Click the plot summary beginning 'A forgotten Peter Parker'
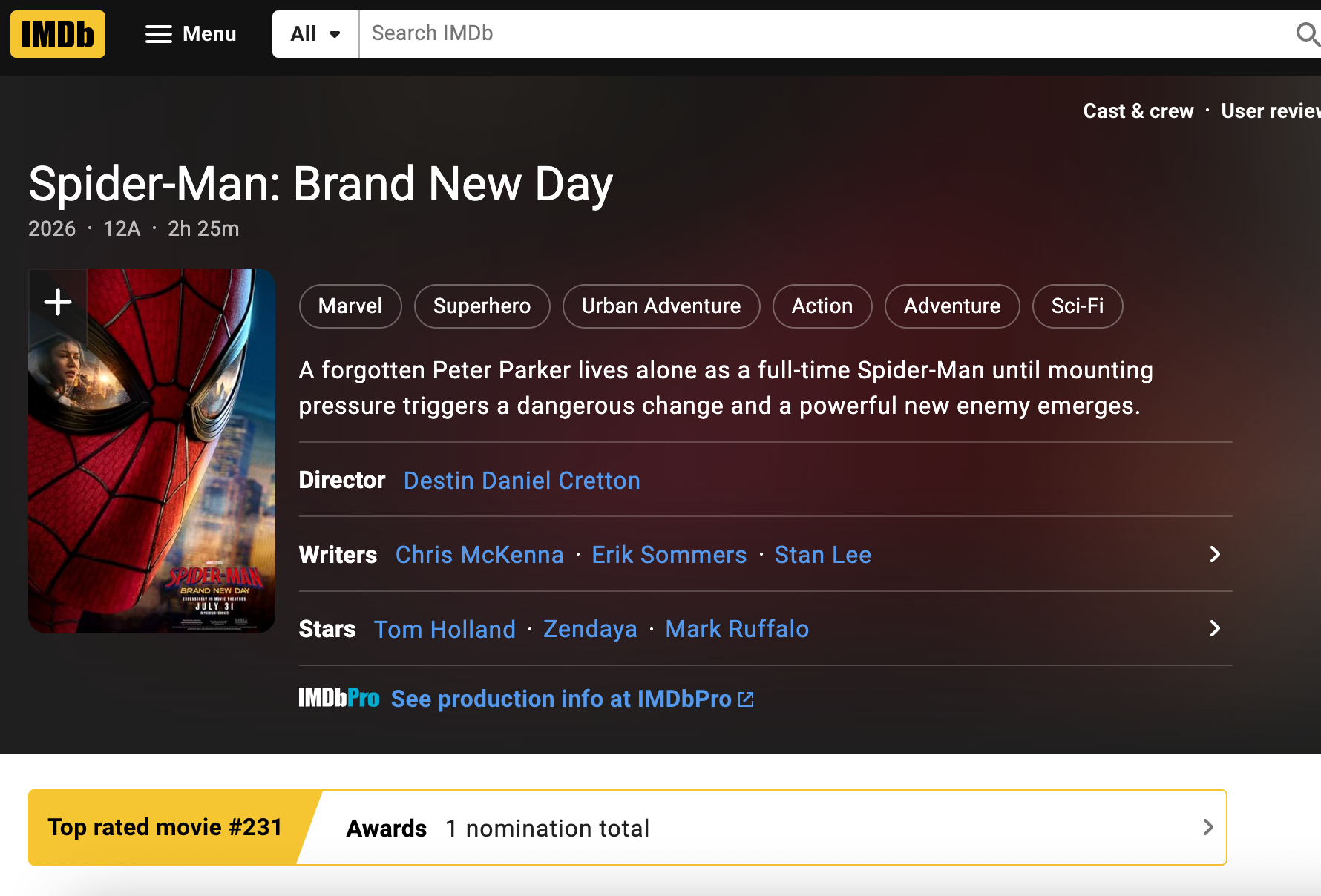The width and height of the screenshot is (1321, 896). [726, 388]
